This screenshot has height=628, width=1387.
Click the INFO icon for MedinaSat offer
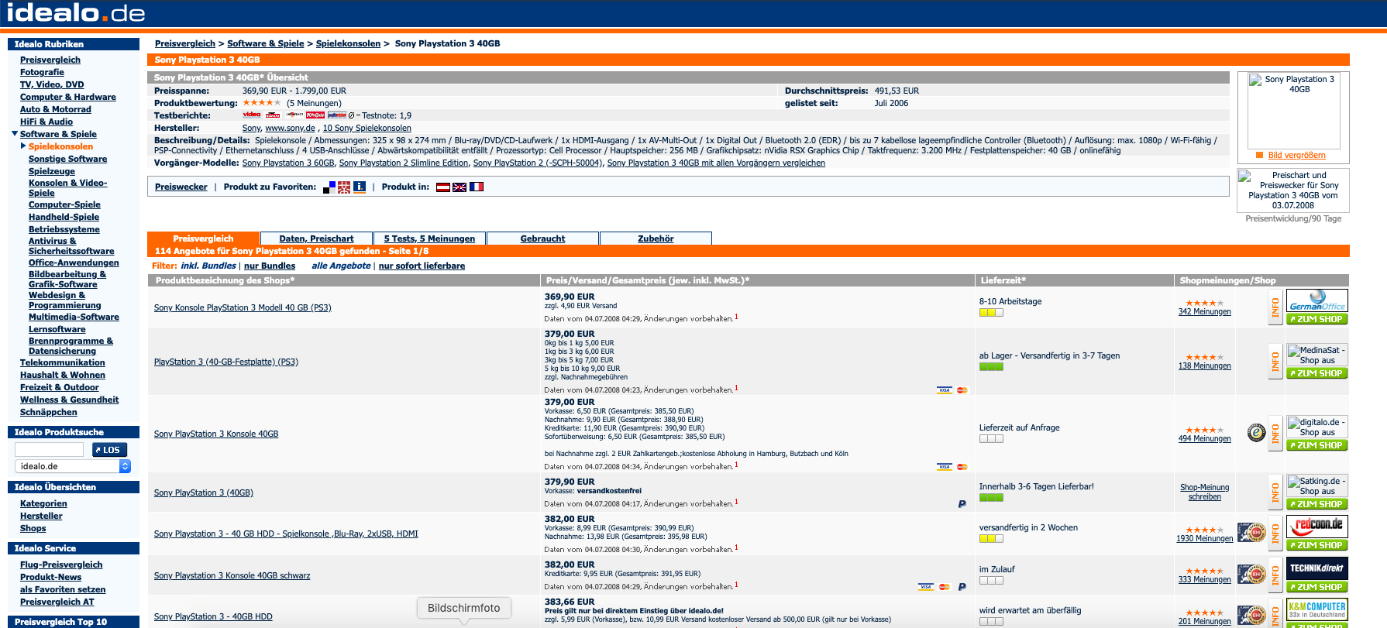[1274, 360]
